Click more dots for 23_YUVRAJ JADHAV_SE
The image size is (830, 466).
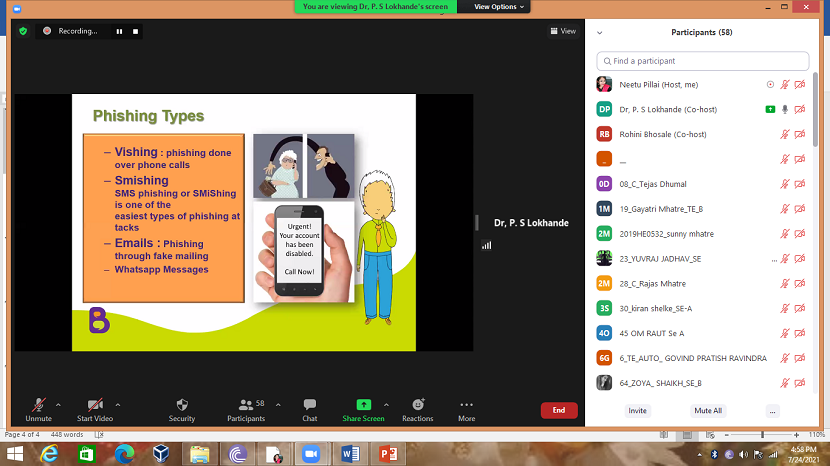[774, 259]
